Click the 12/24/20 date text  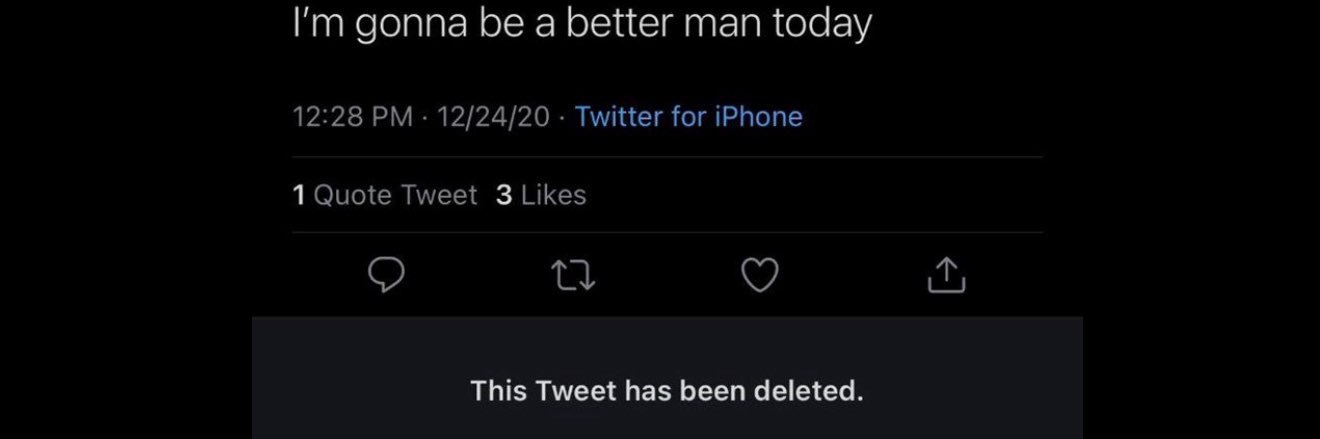click(493, 117)
